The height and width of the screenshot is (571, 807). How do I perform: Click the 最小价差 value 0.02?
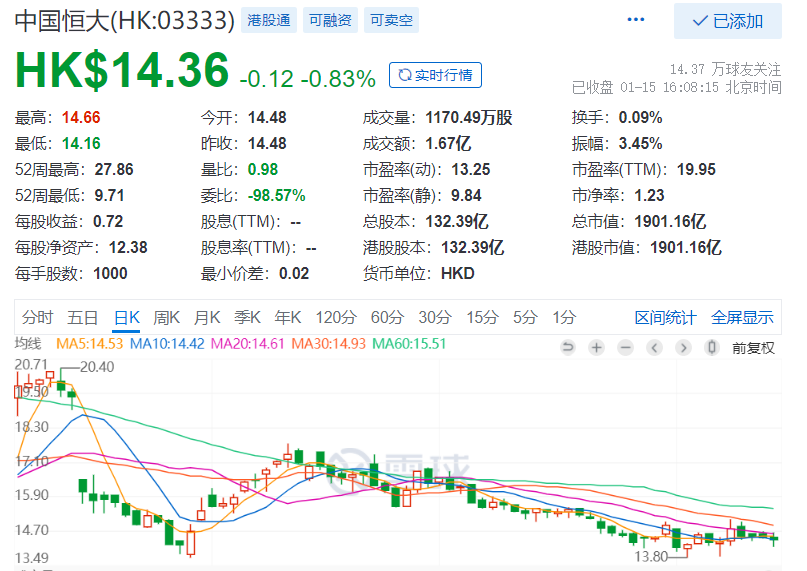[x=294, y=273]
